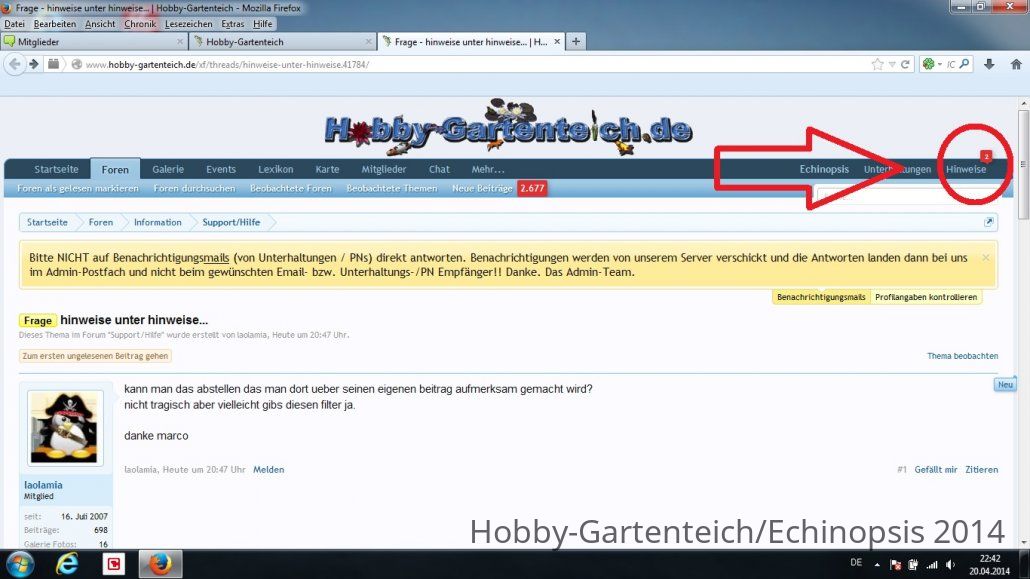
Task: Click the Information breadcrumb
Action: (158, 222)
